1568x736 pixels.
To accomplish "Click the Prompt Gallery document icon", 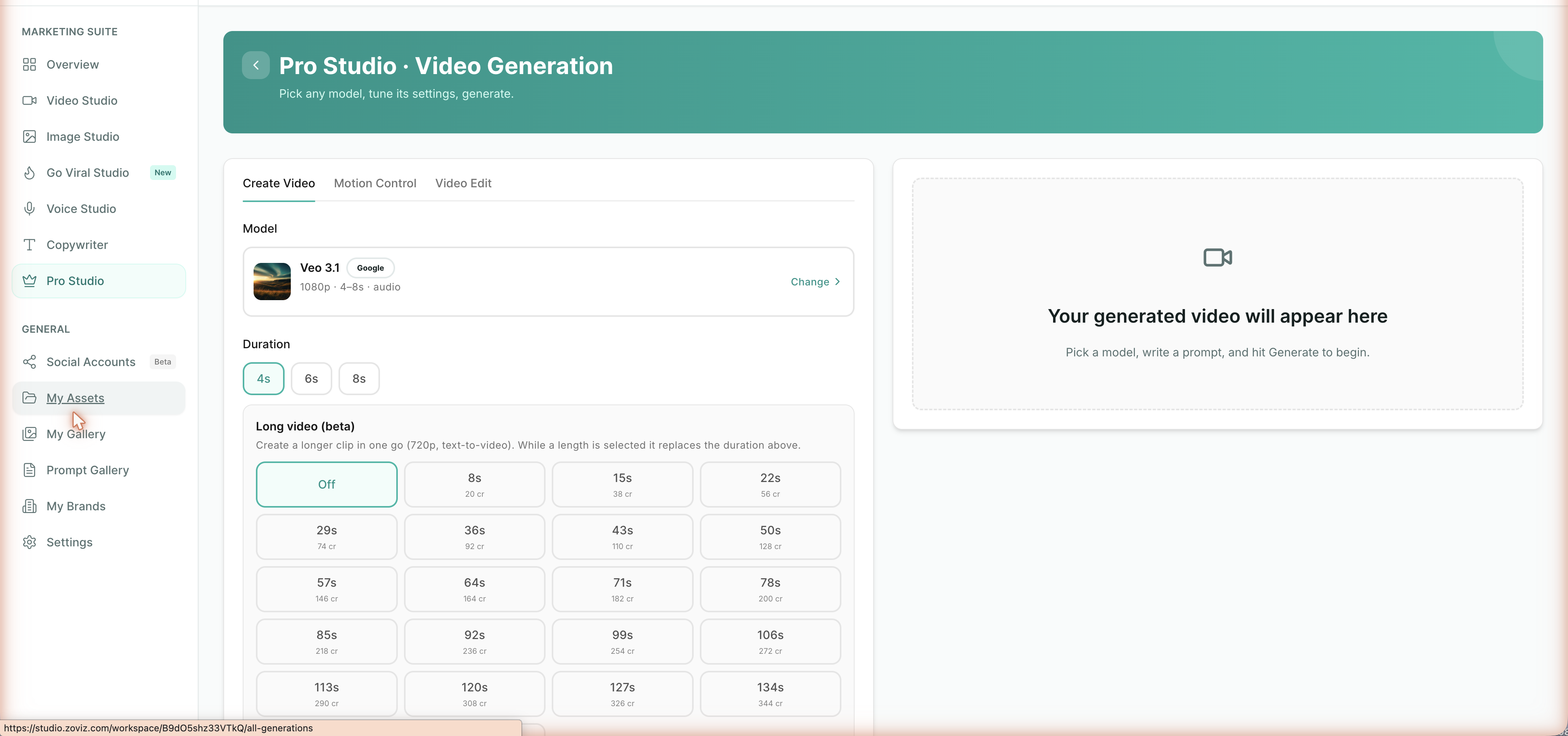I will (x=29, y=470).
